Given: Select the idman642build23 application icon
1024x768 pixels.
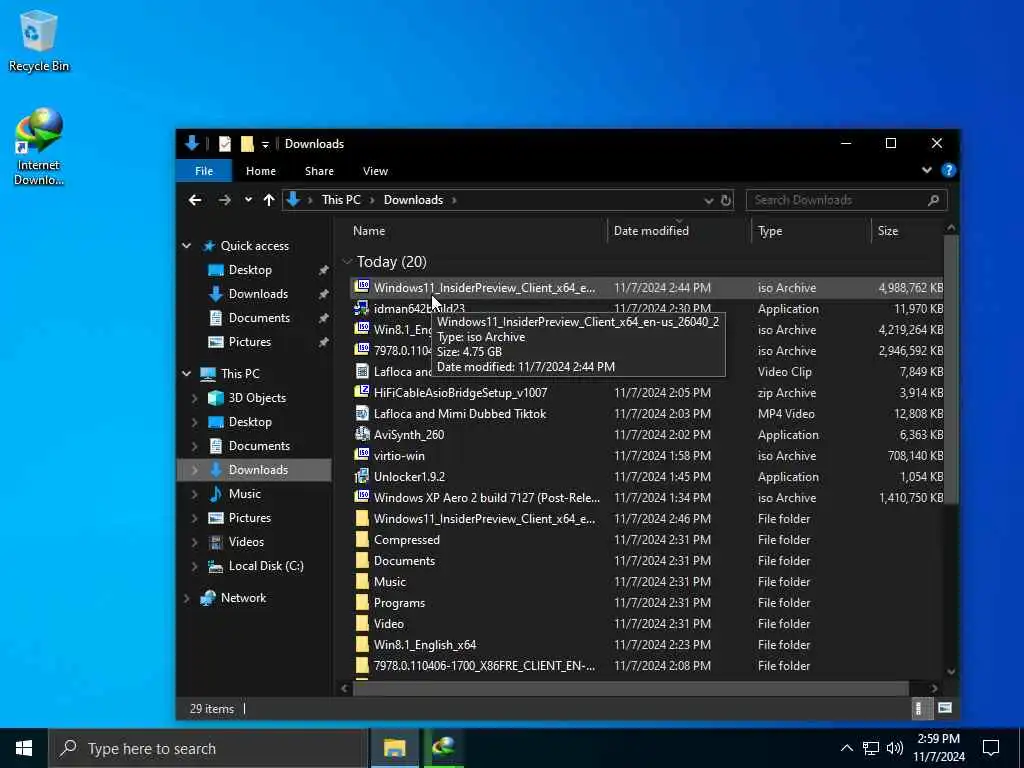Looking at the screenshot, I should [x=362, y=308].
